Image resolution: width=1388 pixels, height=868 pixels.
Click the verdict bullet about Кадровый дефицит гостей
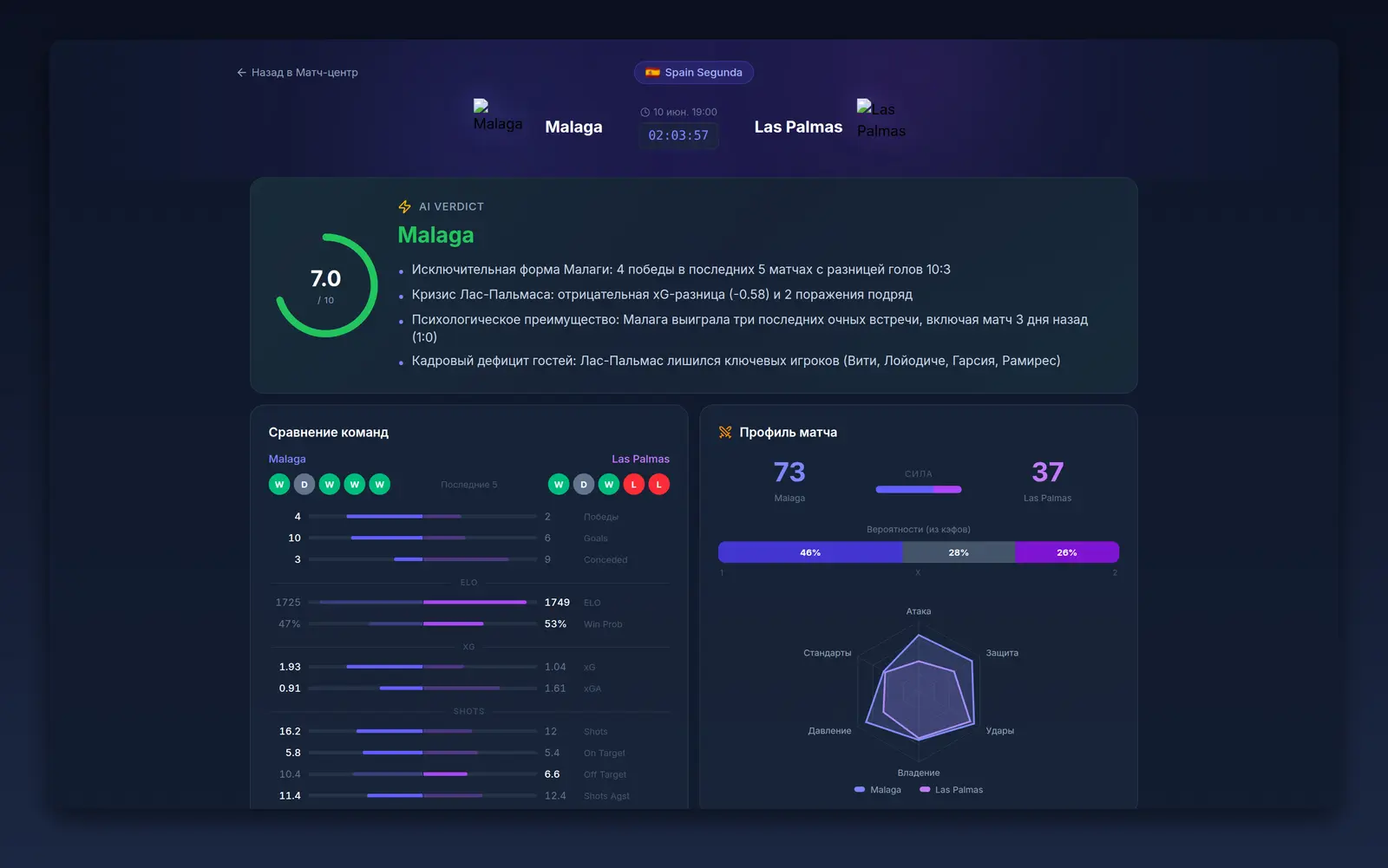pyautogui.click(x=736, y=361)
